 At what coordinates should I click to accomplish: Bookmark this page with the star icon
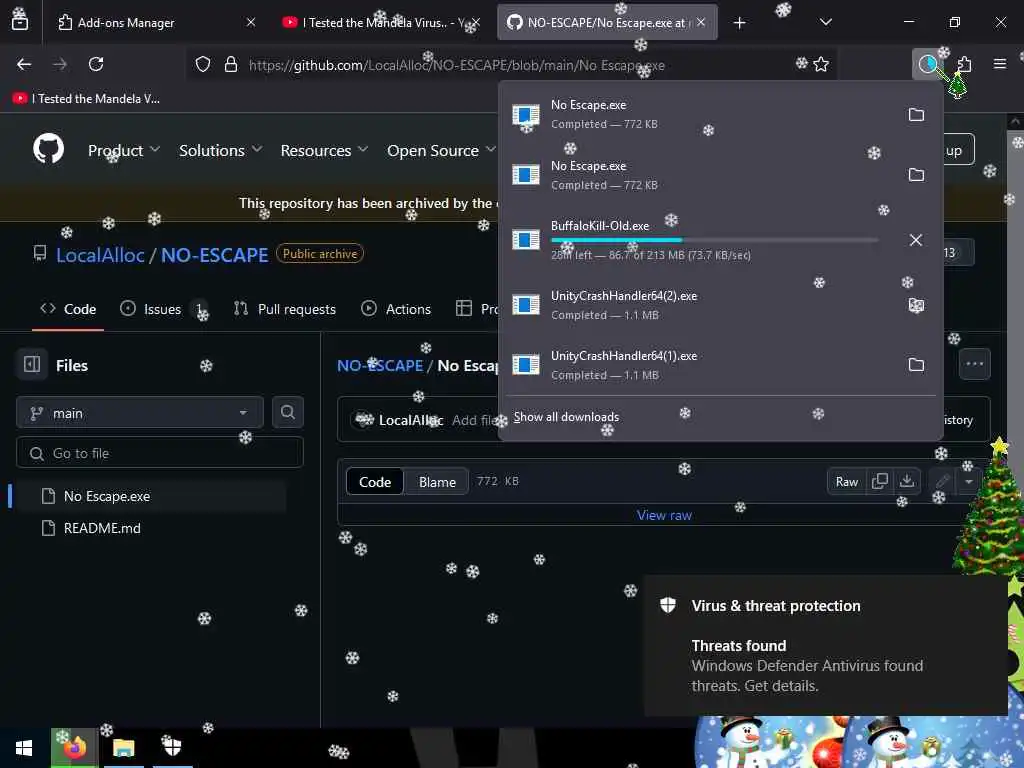point(821,64)
